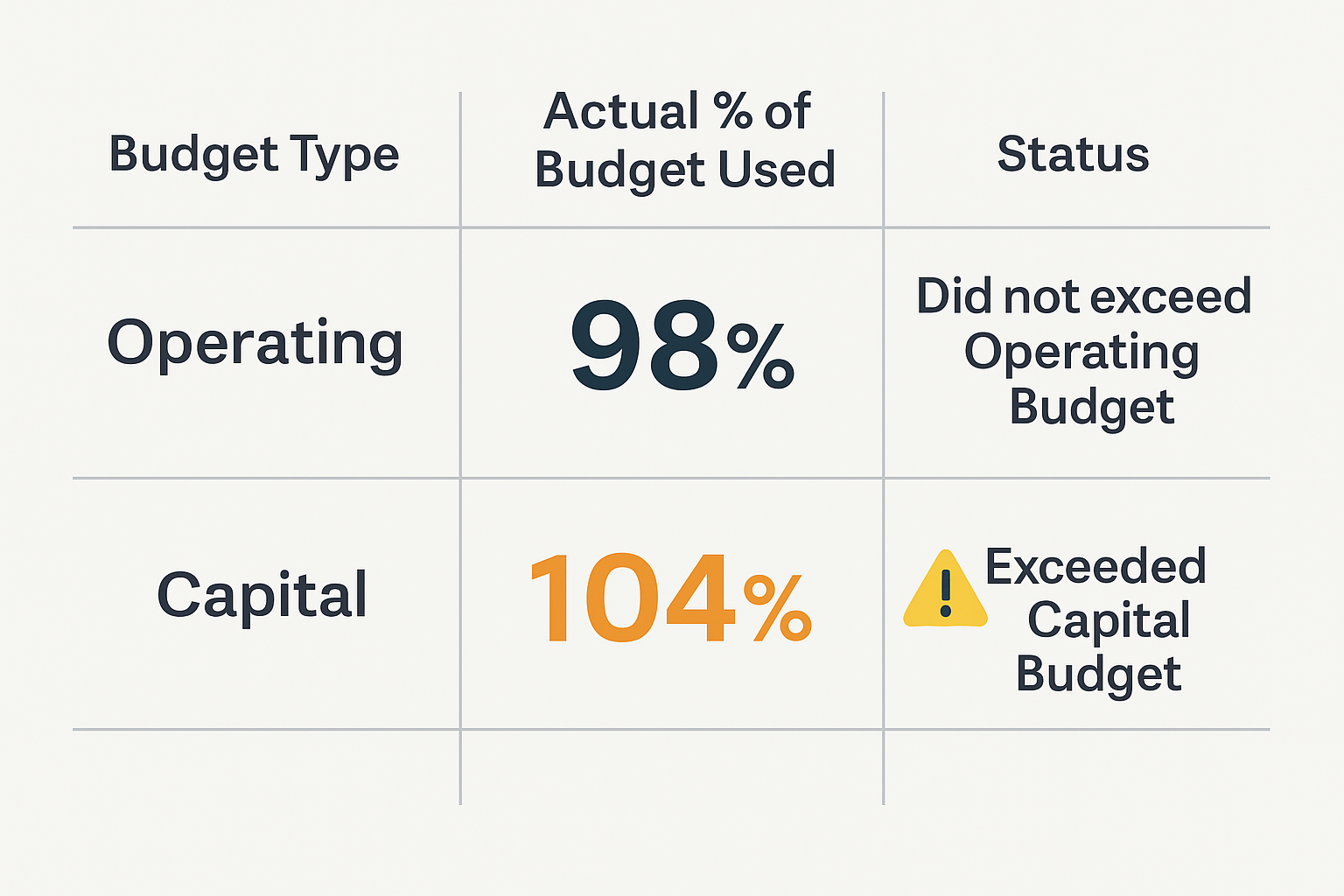Click the yellow warning triangle icon
The height and width of the screenshot is (896, 1344).
(945, 591)
